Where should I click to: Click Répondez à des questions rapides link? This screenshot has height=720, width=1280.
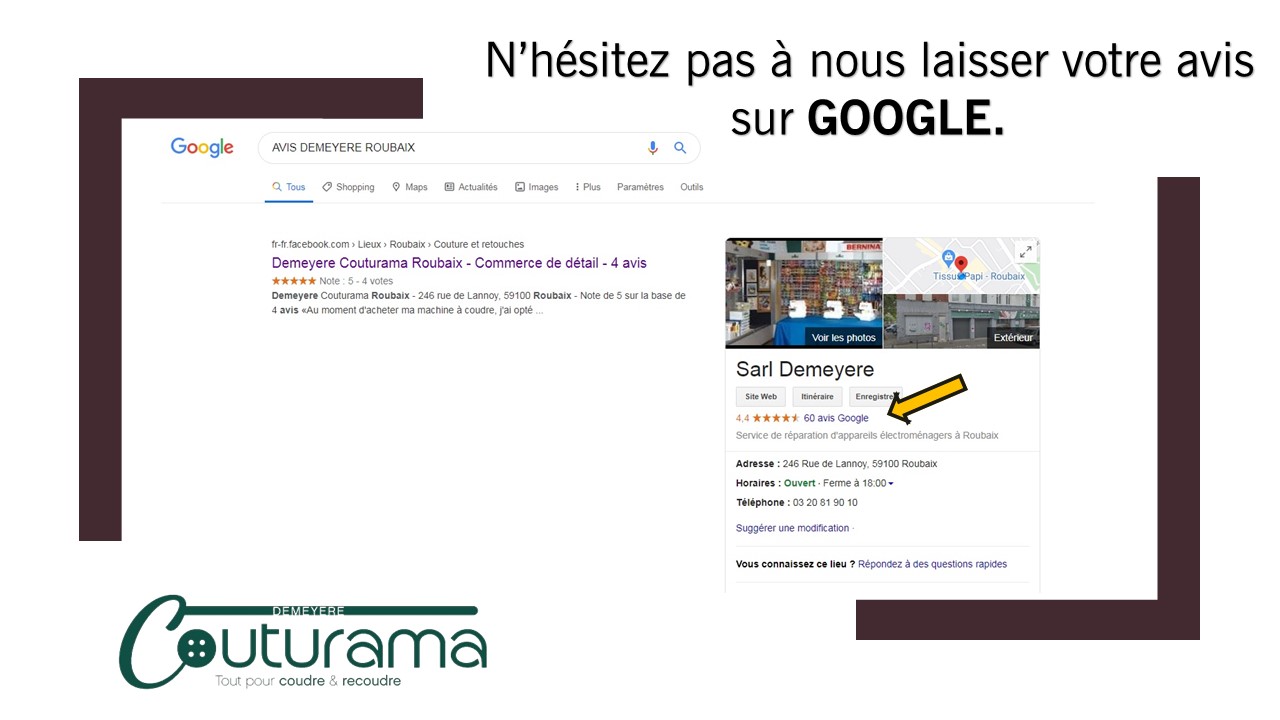coord(932,564)
